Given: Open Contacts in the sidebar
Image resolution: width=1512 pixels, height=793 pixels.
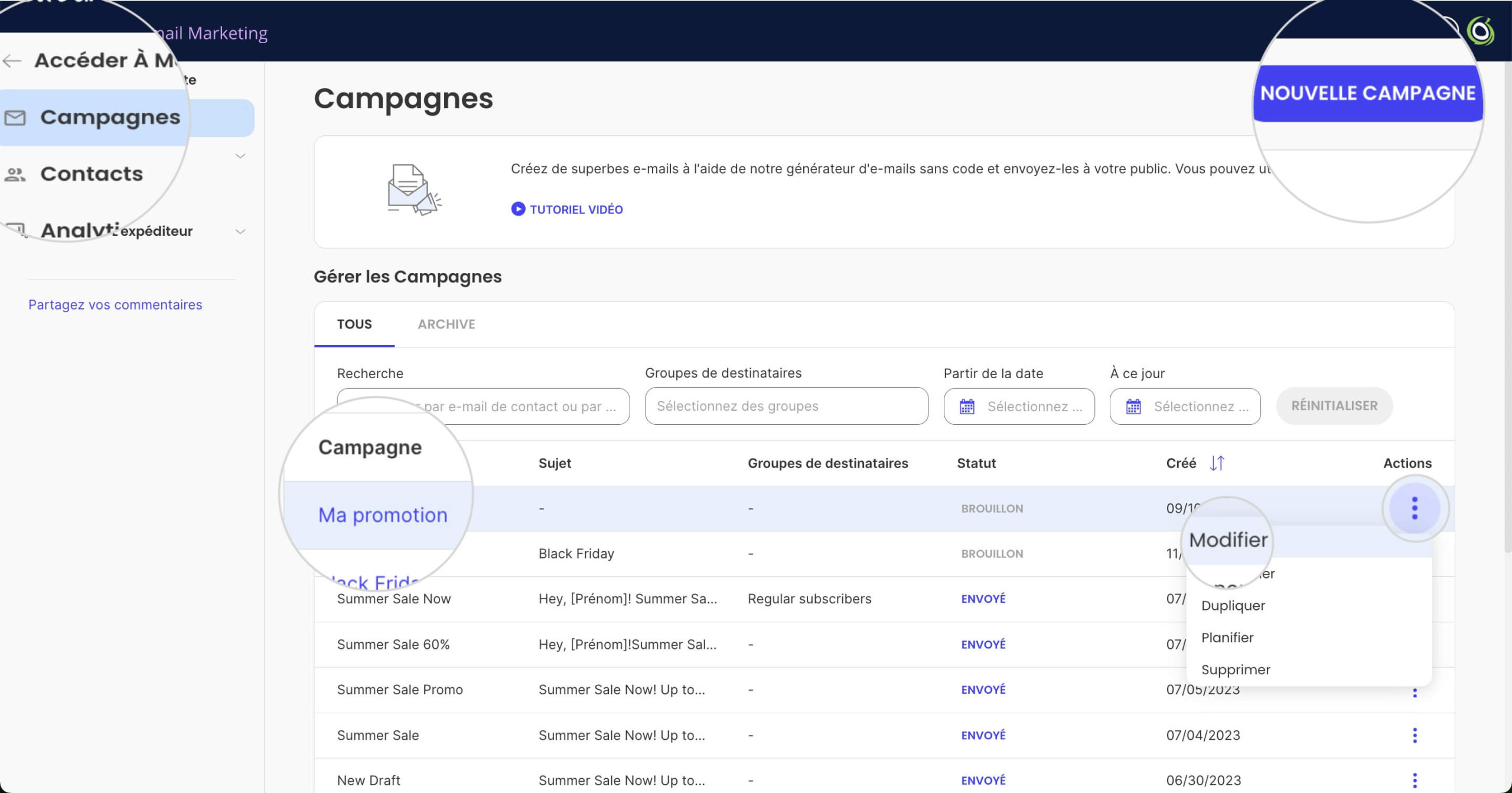Looking at the screenshot, I should coord(92,174).
